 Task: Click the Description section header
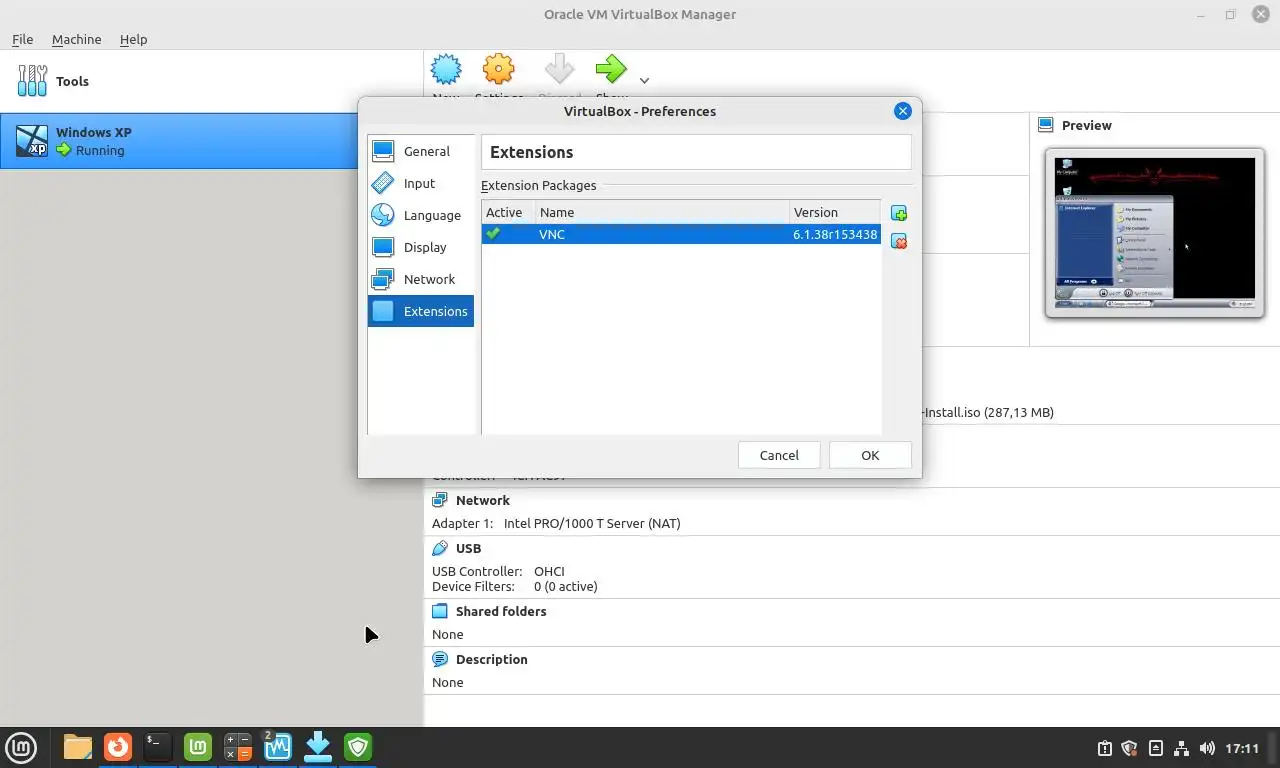pyautogui.click(x=491, y=659)
